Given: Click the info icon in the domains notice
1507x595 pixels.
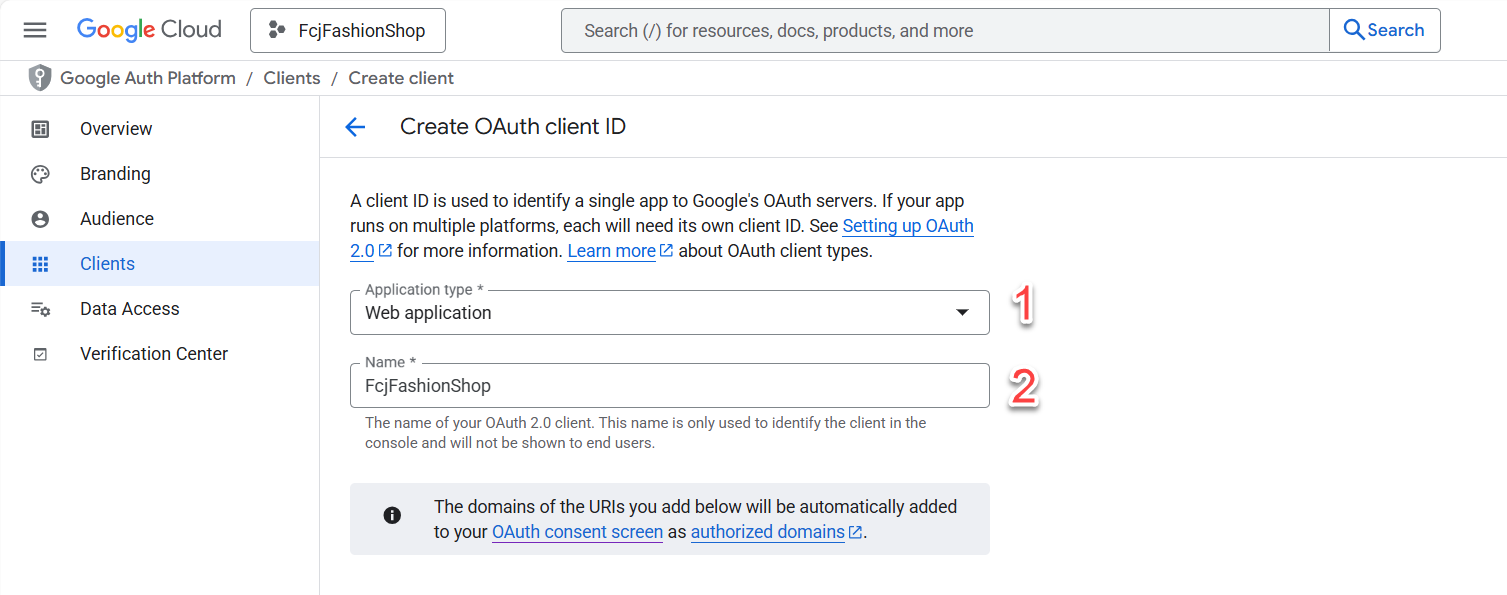Looking at the screenshot, I should point(392,516).
